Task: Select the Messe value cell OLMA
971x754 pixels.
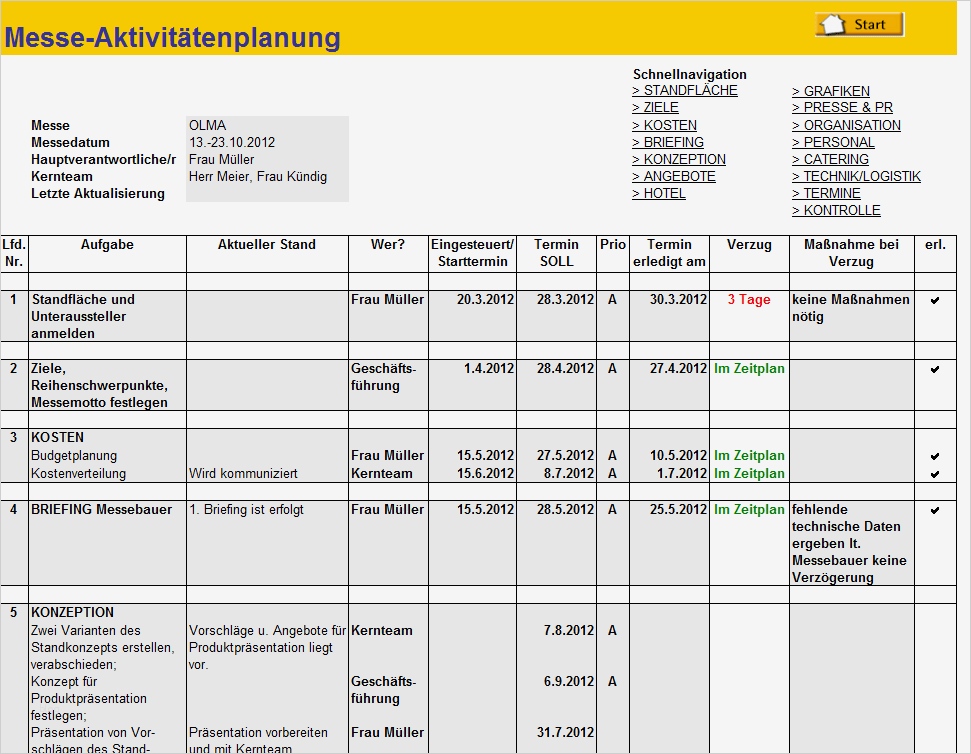Action: pyautogui.click(x=268, y=125)
